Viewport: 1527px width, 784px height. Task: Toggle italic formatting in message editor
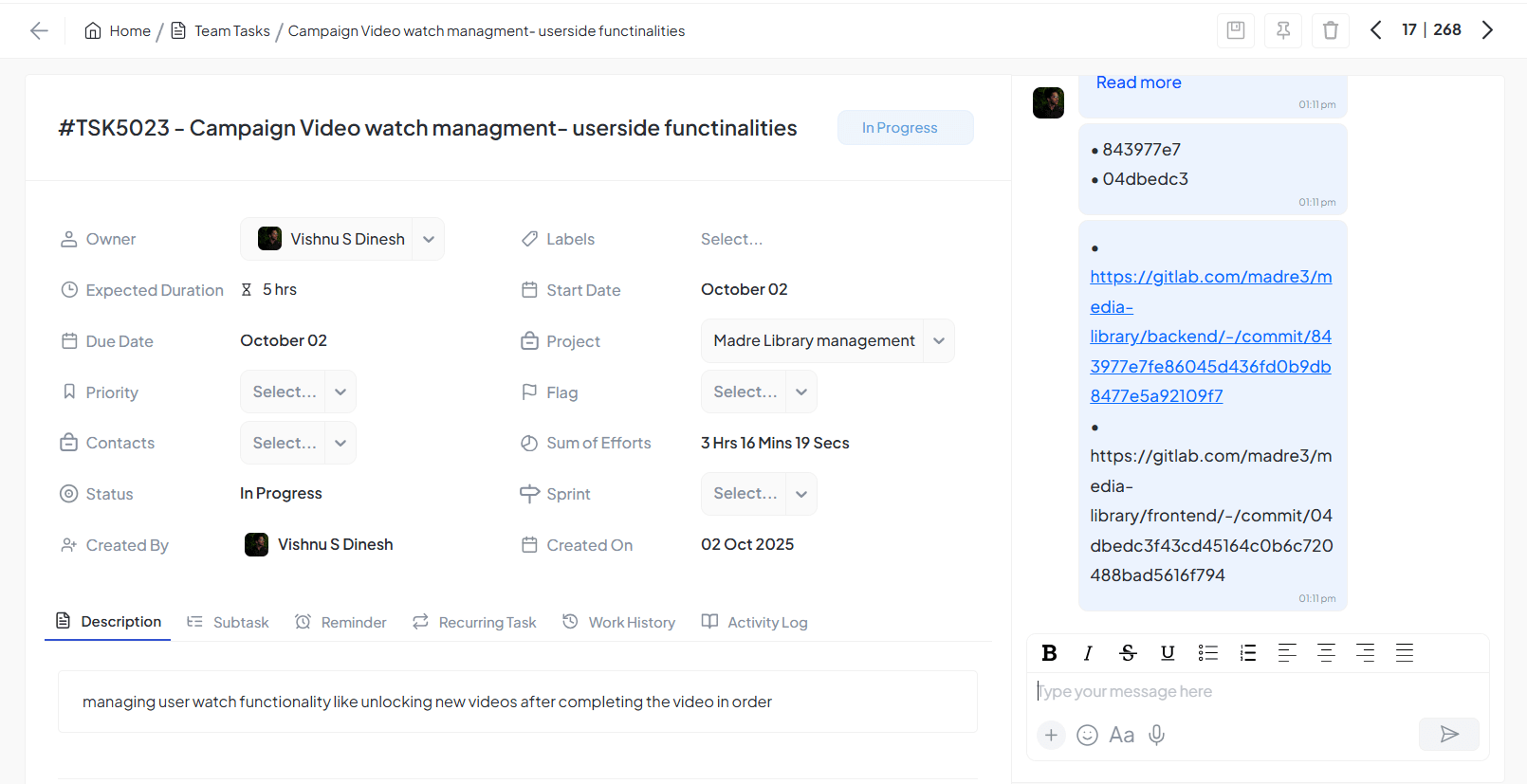click(1088, 652)
